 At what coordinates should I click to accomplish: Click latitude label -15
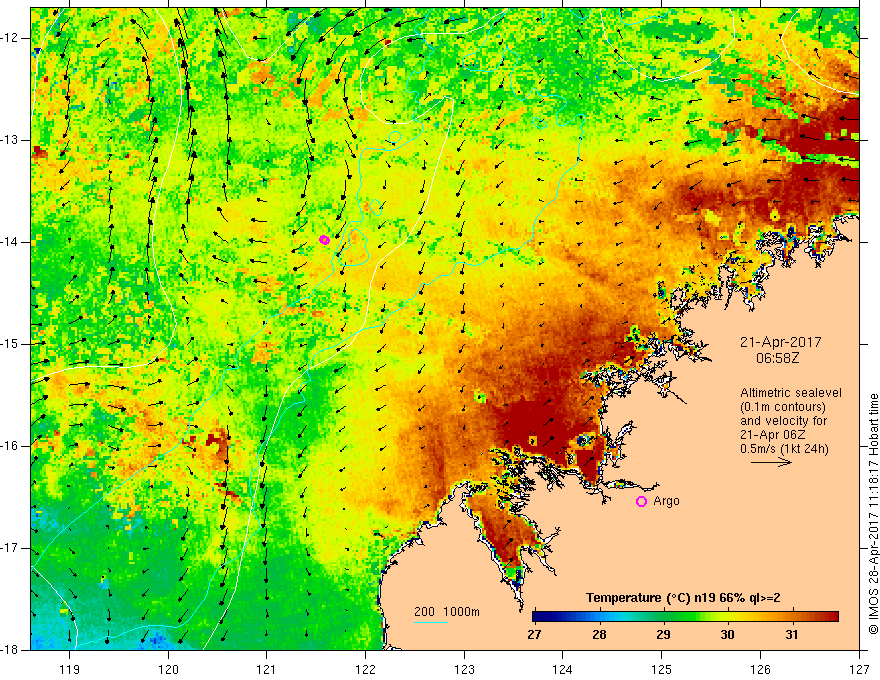pos(10,344)
